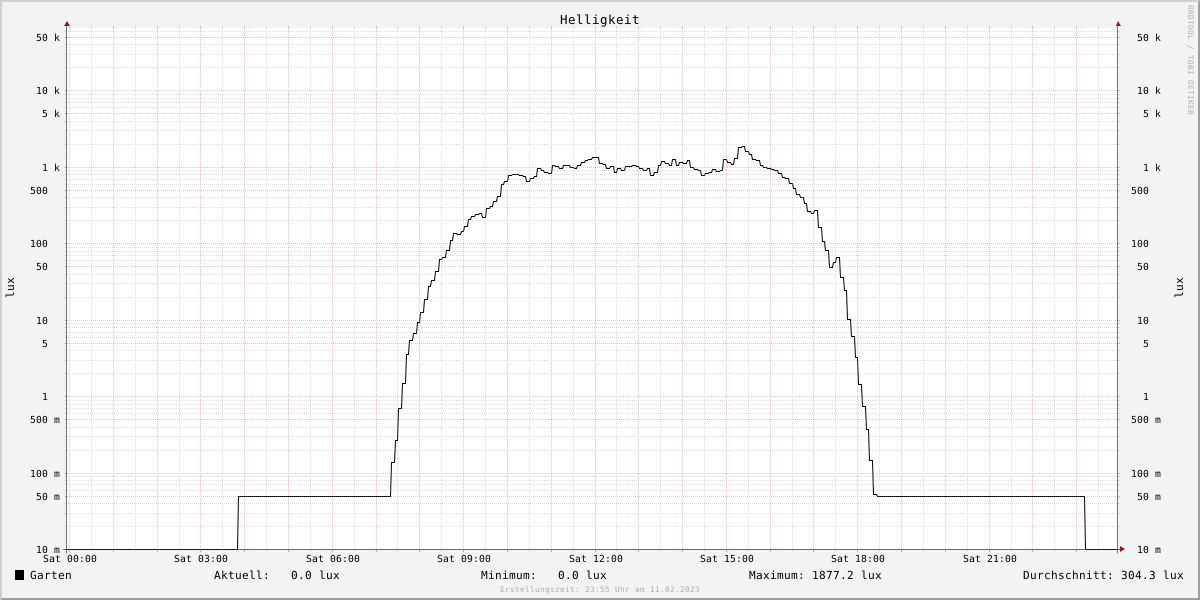Click the "100 m" label on the right axis
This screenshot has height=600, width=1200.
pos(1146,474)
